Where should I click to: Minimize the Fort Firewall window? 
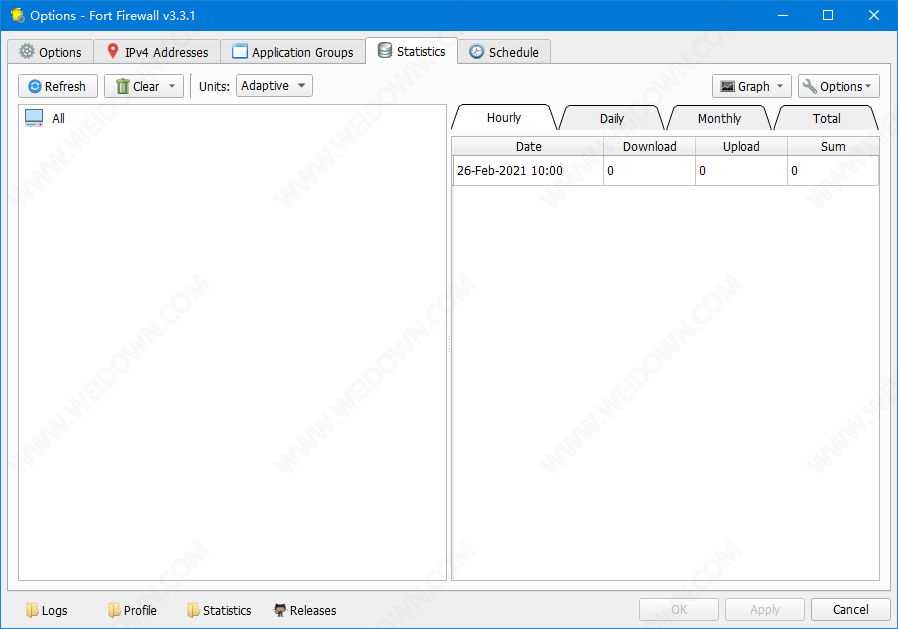tap(783, 15)
